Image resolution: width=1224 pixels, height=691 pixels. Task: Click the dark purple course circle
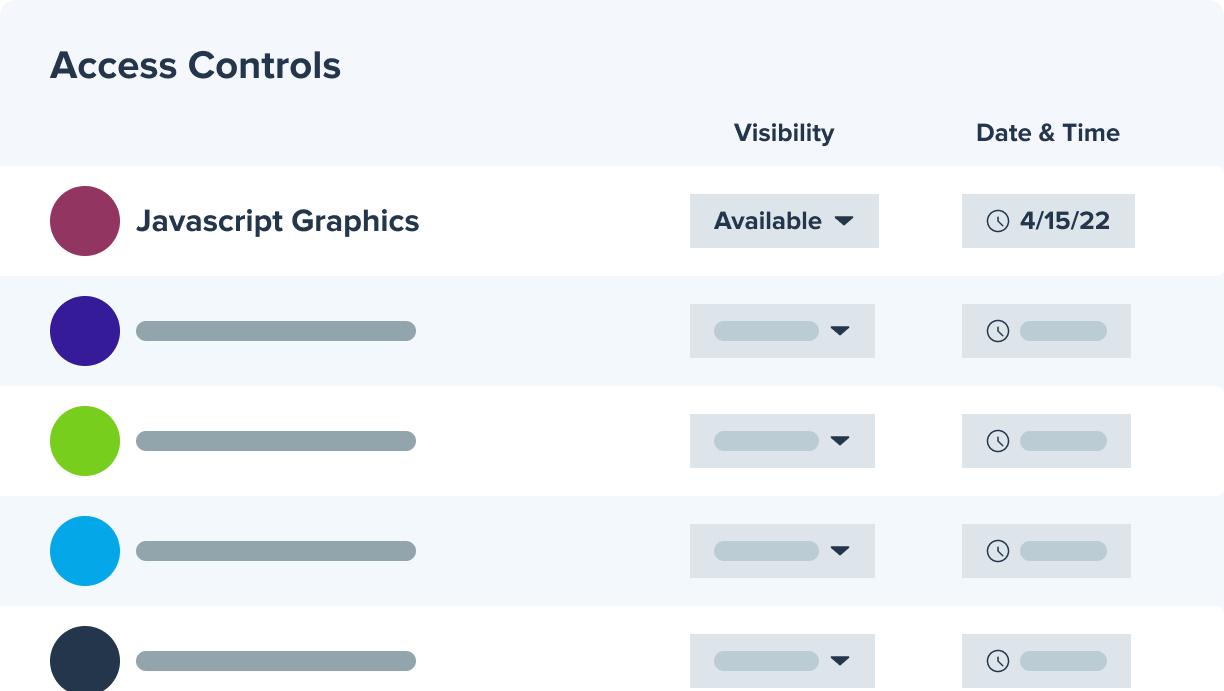pos(85,331)
